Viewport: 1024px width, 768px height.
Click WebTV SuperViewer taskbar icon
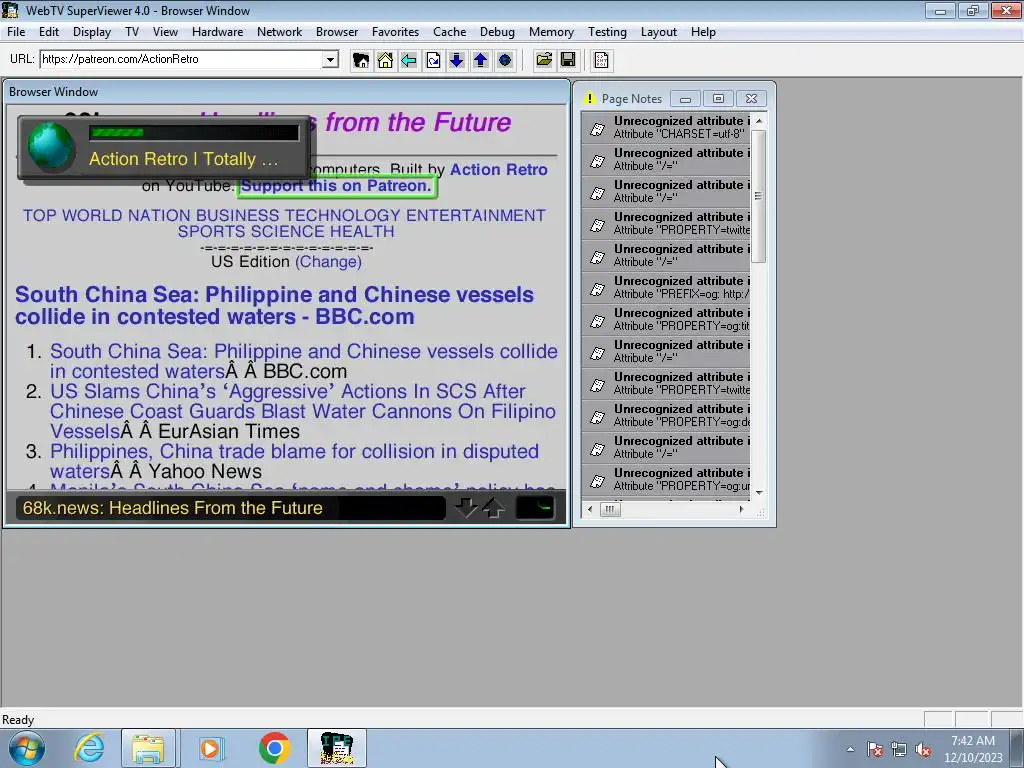[x=337, y=748]
